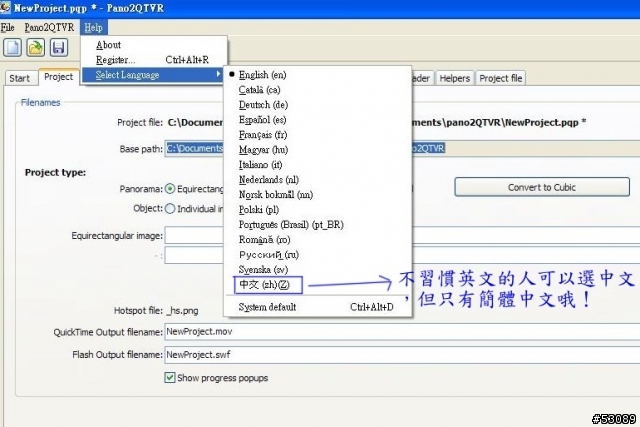Image resolution: width=640 pixels, height=427 pixels.
Task: Choose Register... menu entry
Action: tap(153, 60)
